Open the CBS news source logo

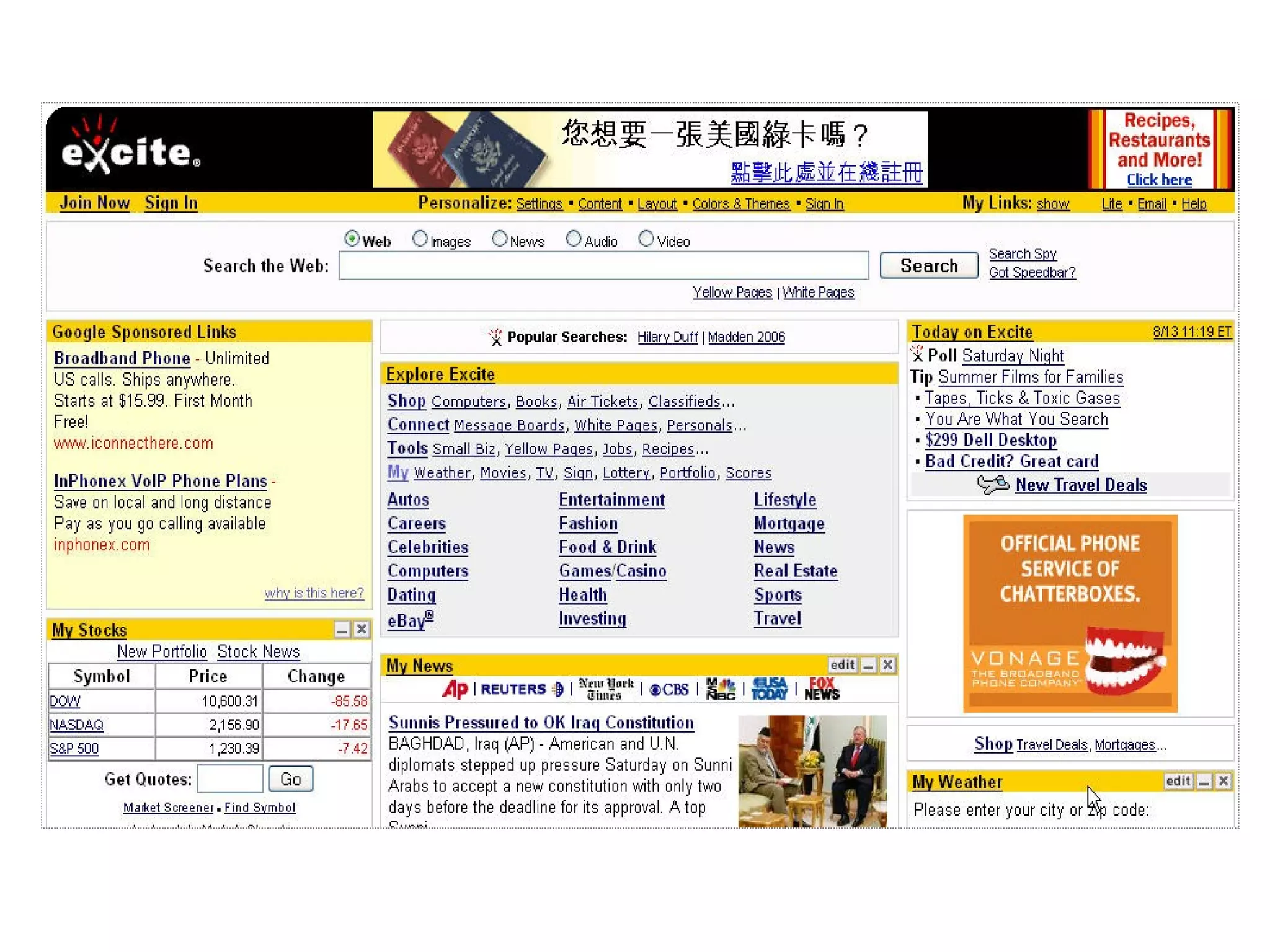(669, 690)
